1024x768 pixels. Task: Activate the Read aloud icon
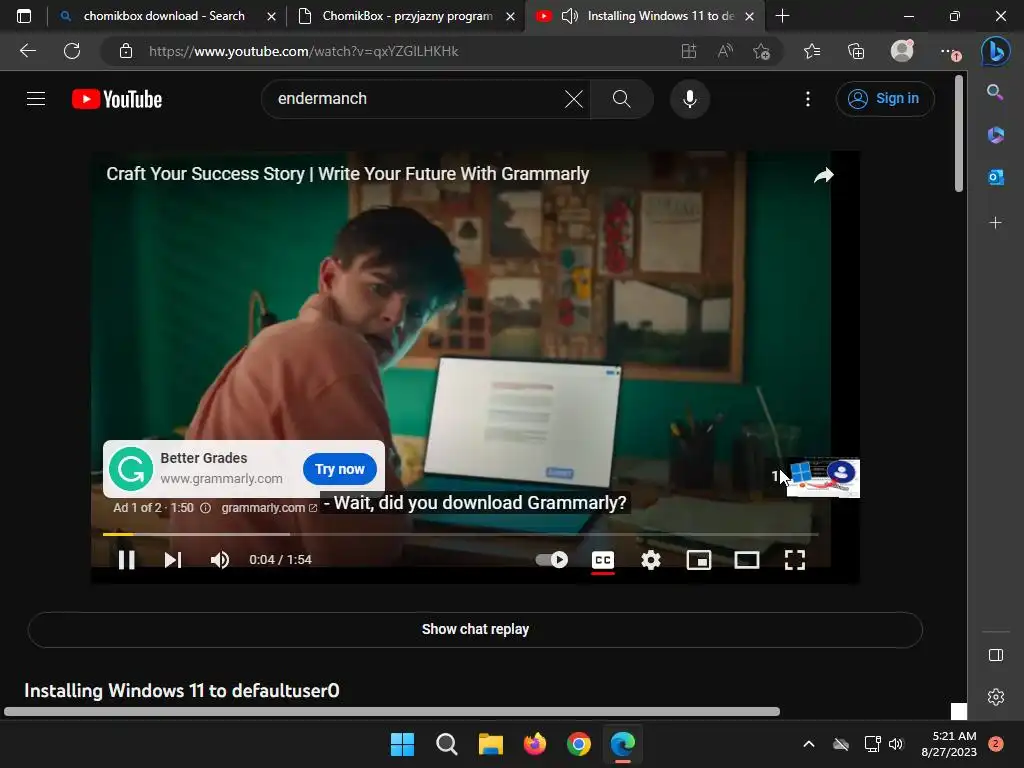[725, 51]
